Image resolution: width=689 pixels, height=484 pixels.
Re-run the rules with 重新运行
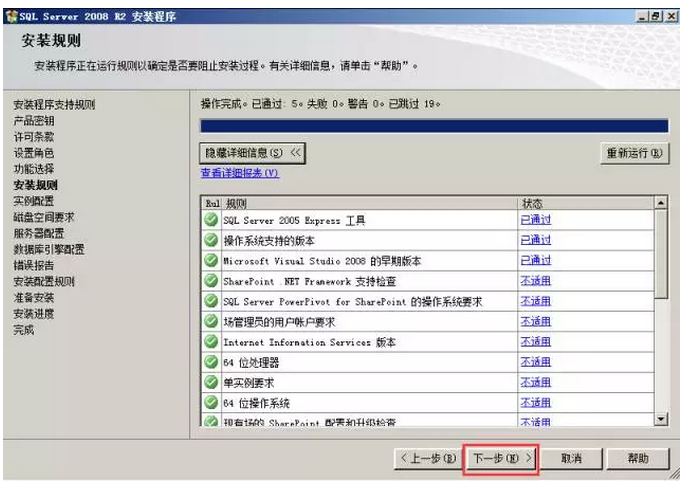tap(635, 153)
